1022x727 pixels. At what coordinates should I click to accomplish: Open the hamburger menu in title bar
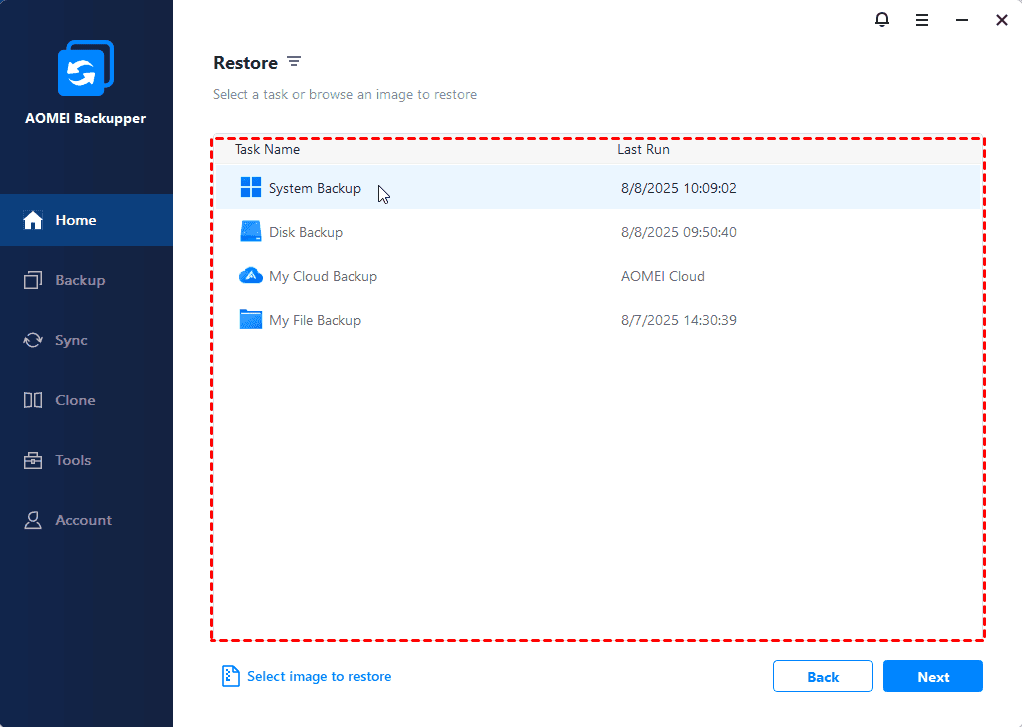(x=921, y=20)
